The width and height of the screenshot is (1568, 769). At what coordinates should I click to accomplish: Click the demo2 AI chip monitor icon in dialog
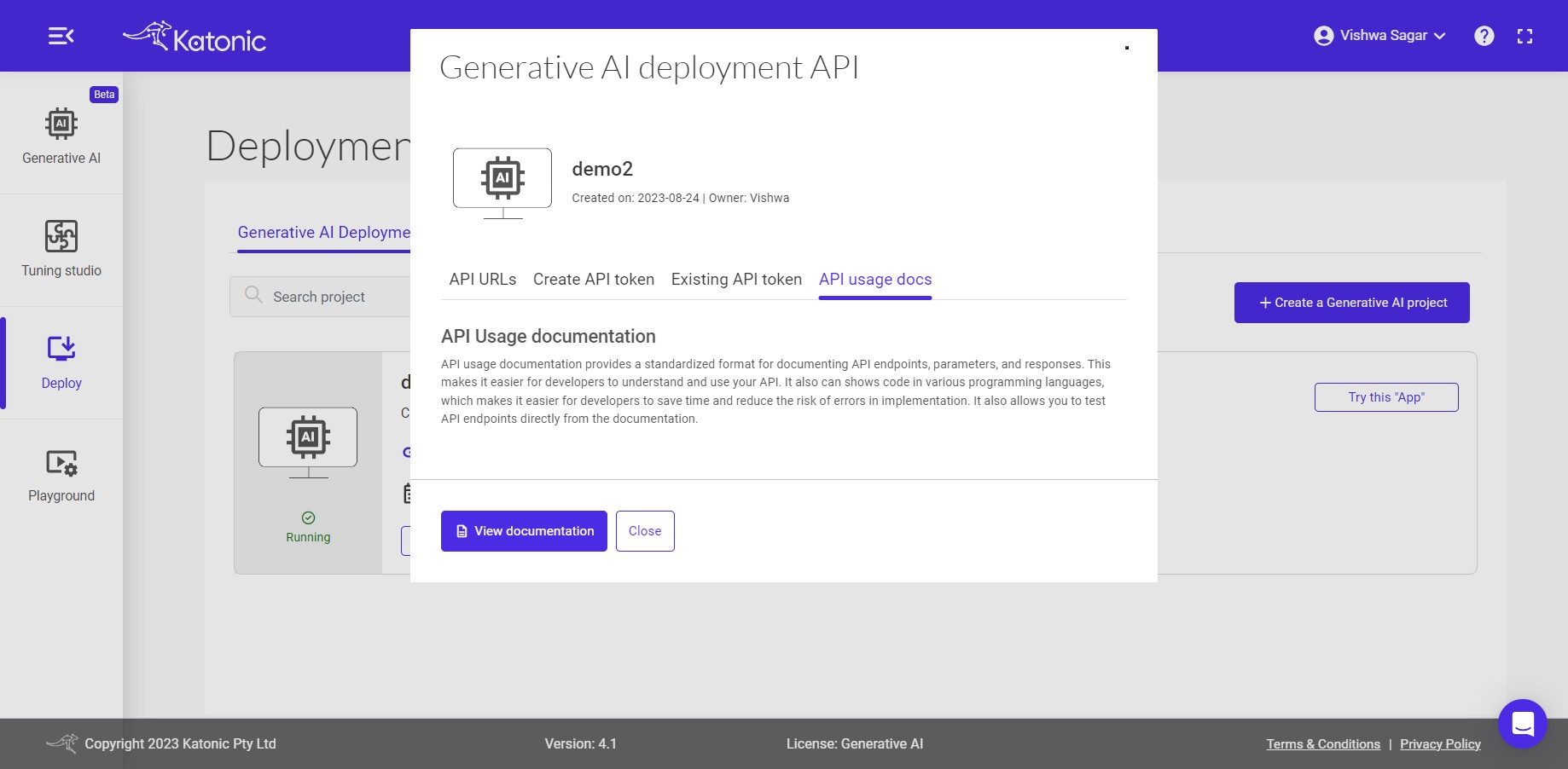tap(502, 182)
